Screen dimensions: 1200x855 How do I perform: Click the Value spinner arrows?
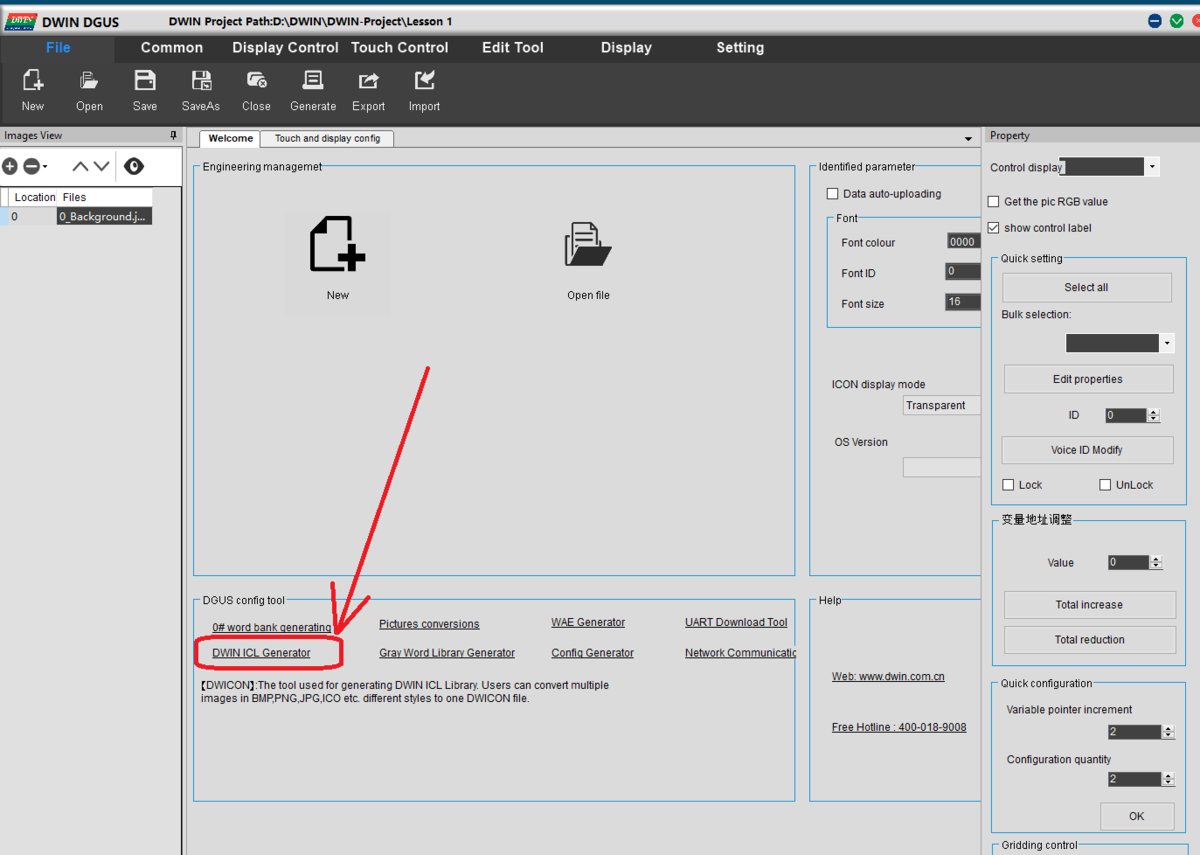pos(1156,562)
